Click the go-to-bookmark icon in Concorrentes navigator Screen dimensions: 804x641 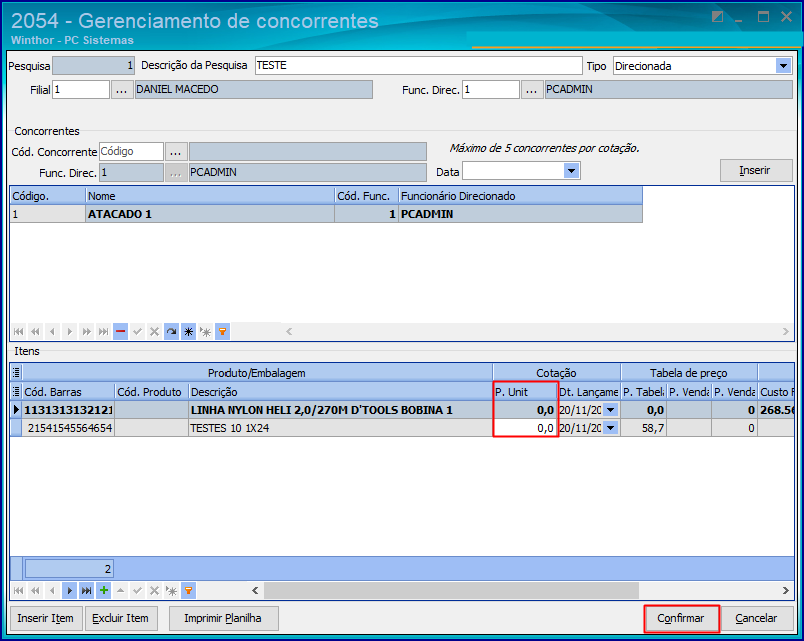(205, 332)
